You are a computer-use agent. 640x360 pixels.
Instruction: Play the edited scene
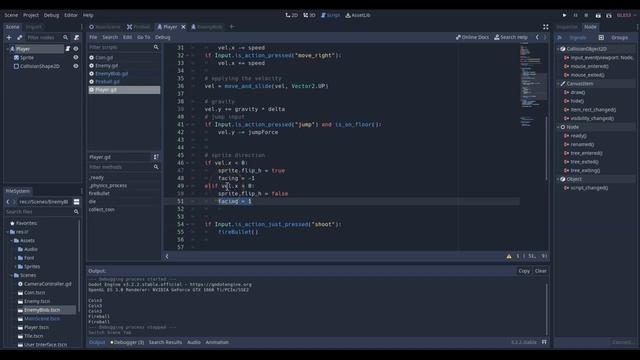598,15
